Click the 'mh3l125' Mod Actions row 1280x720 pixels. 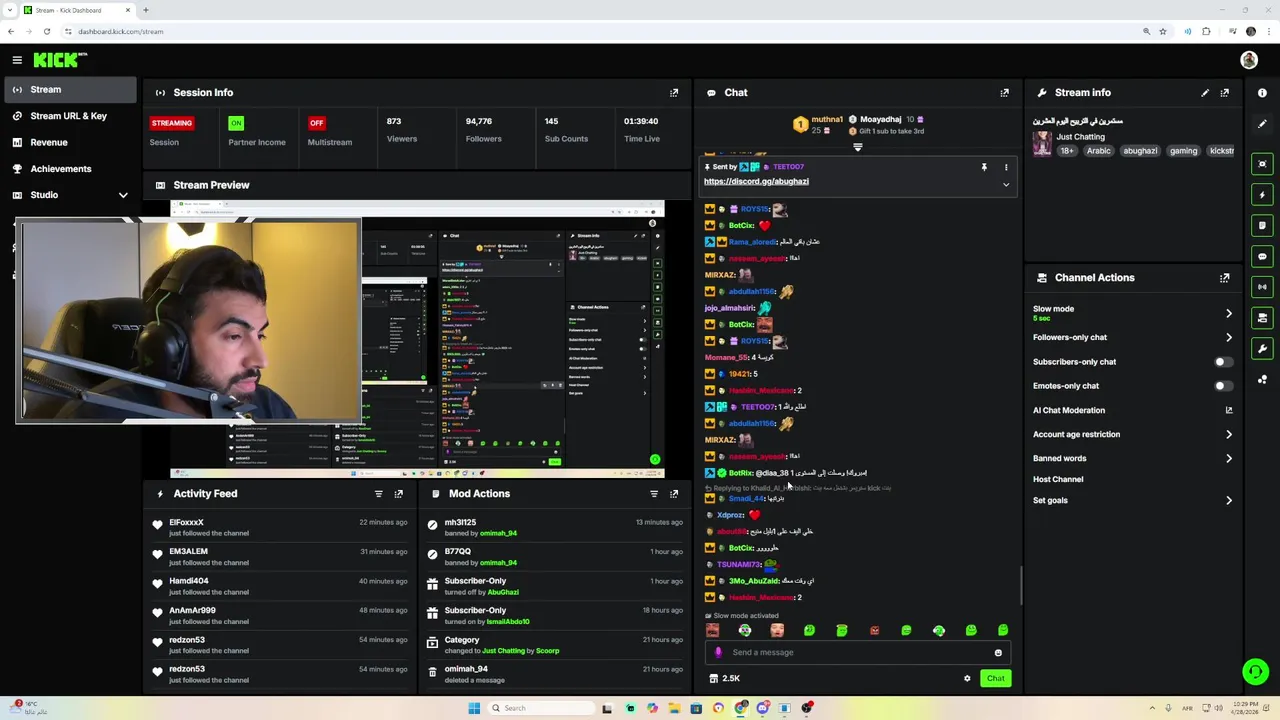tap(555, 528)
